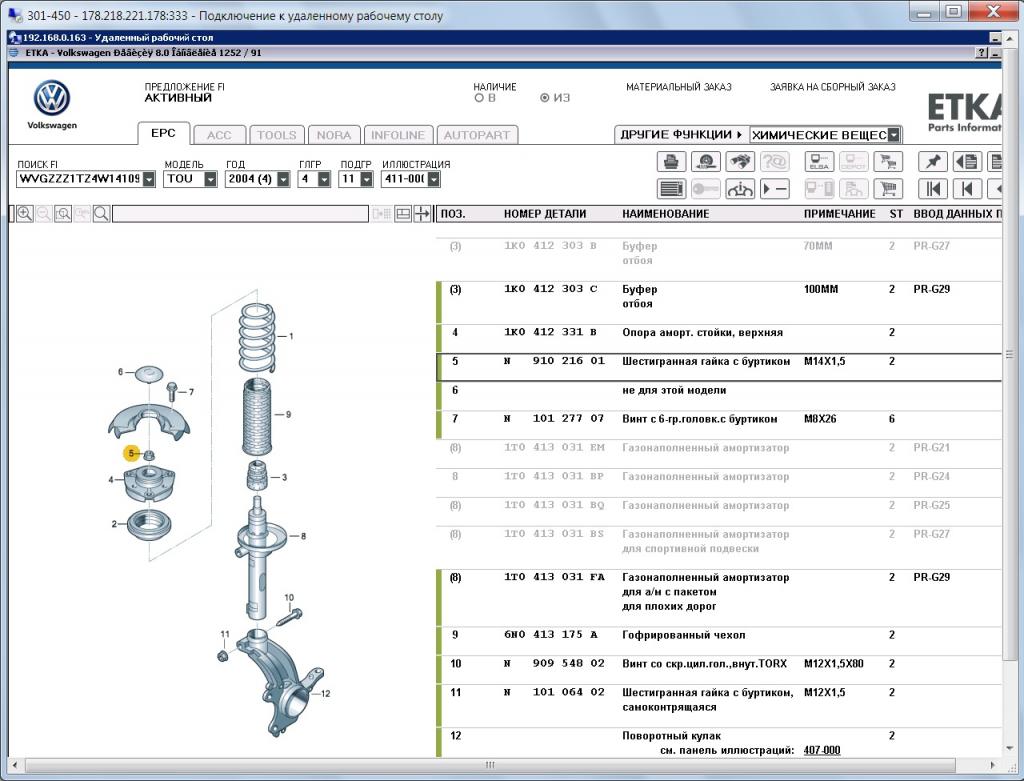This screenshot has height=781, width=1024.
Task: Go to previous illustration with bar-arrow icon
Action: point(967,189)
